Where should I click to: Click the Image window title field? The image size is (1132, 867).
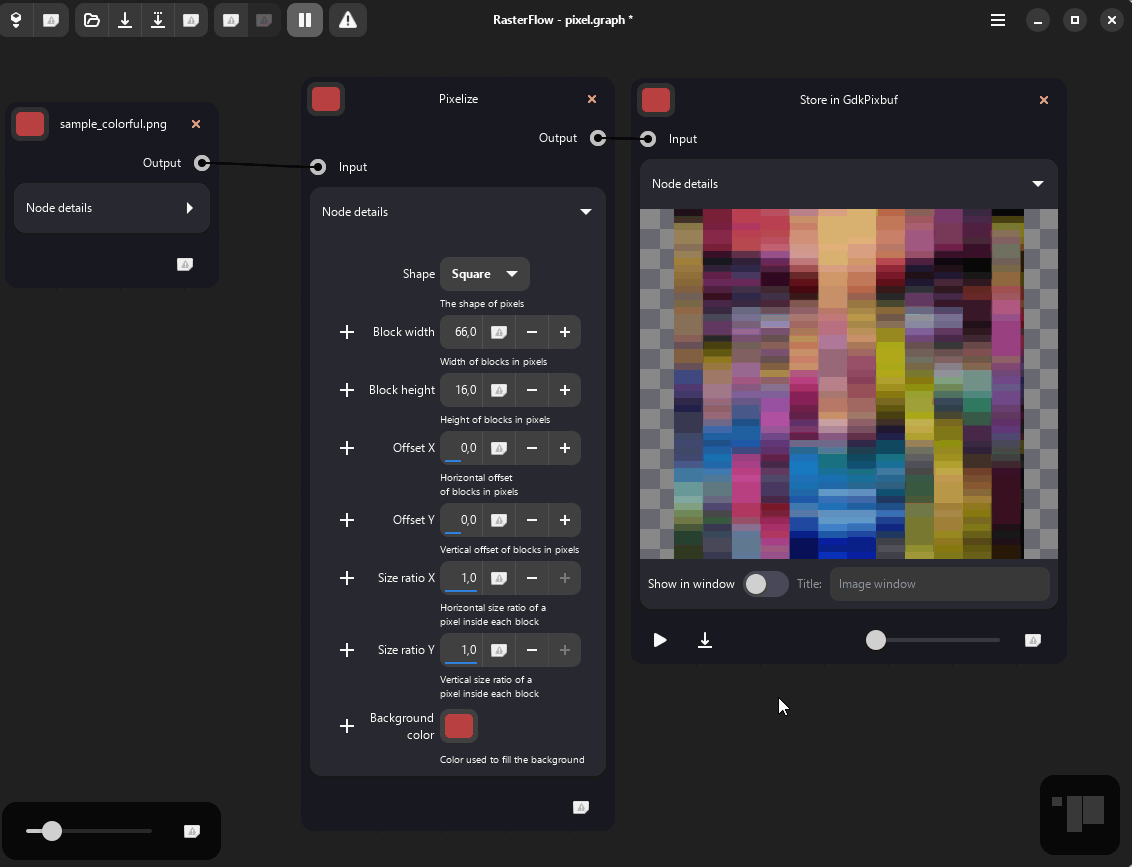coord(939,584)
